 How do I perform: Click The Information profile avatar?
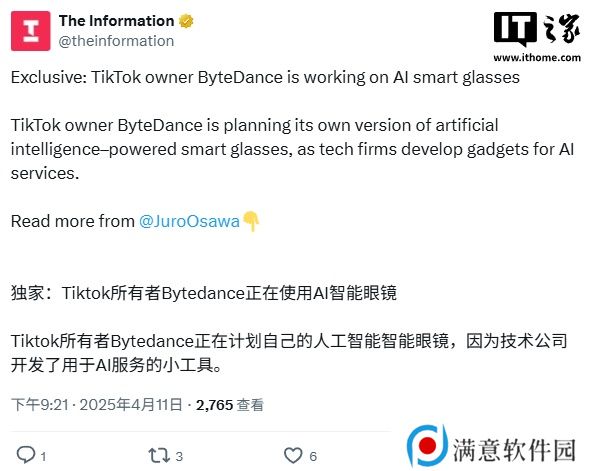31,31
